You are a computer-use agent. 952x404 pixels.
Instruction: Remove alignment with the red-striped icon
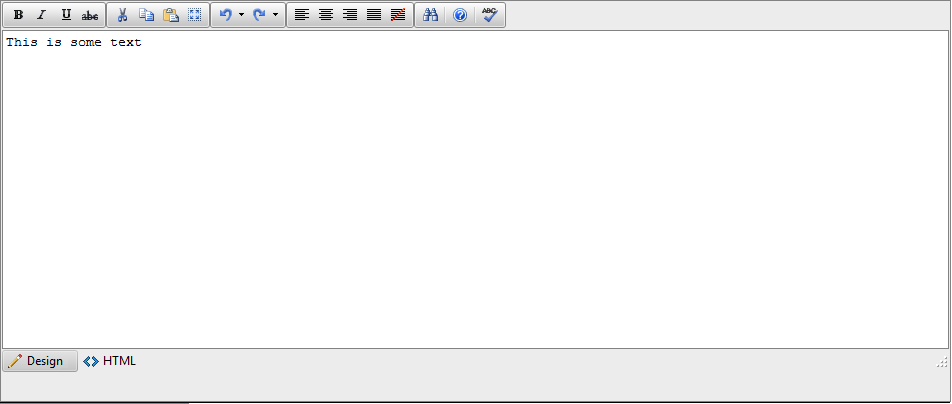point(398,15)
